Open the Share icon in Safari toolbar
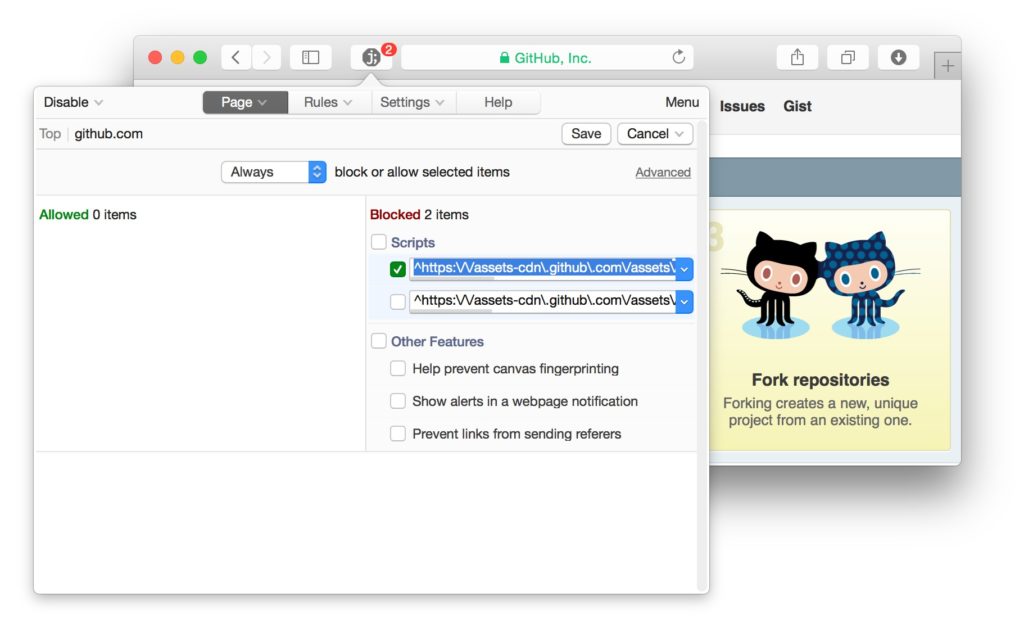This screenshot has width=1024, height=632. click(x=797, y=57)
